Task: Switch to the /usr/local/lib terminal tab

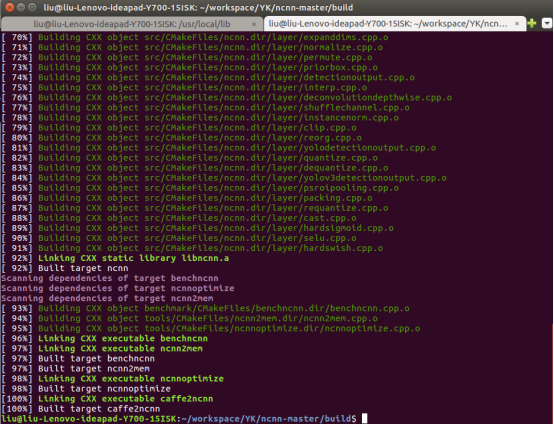Action: pyautogui.click(x=131, y=24)
